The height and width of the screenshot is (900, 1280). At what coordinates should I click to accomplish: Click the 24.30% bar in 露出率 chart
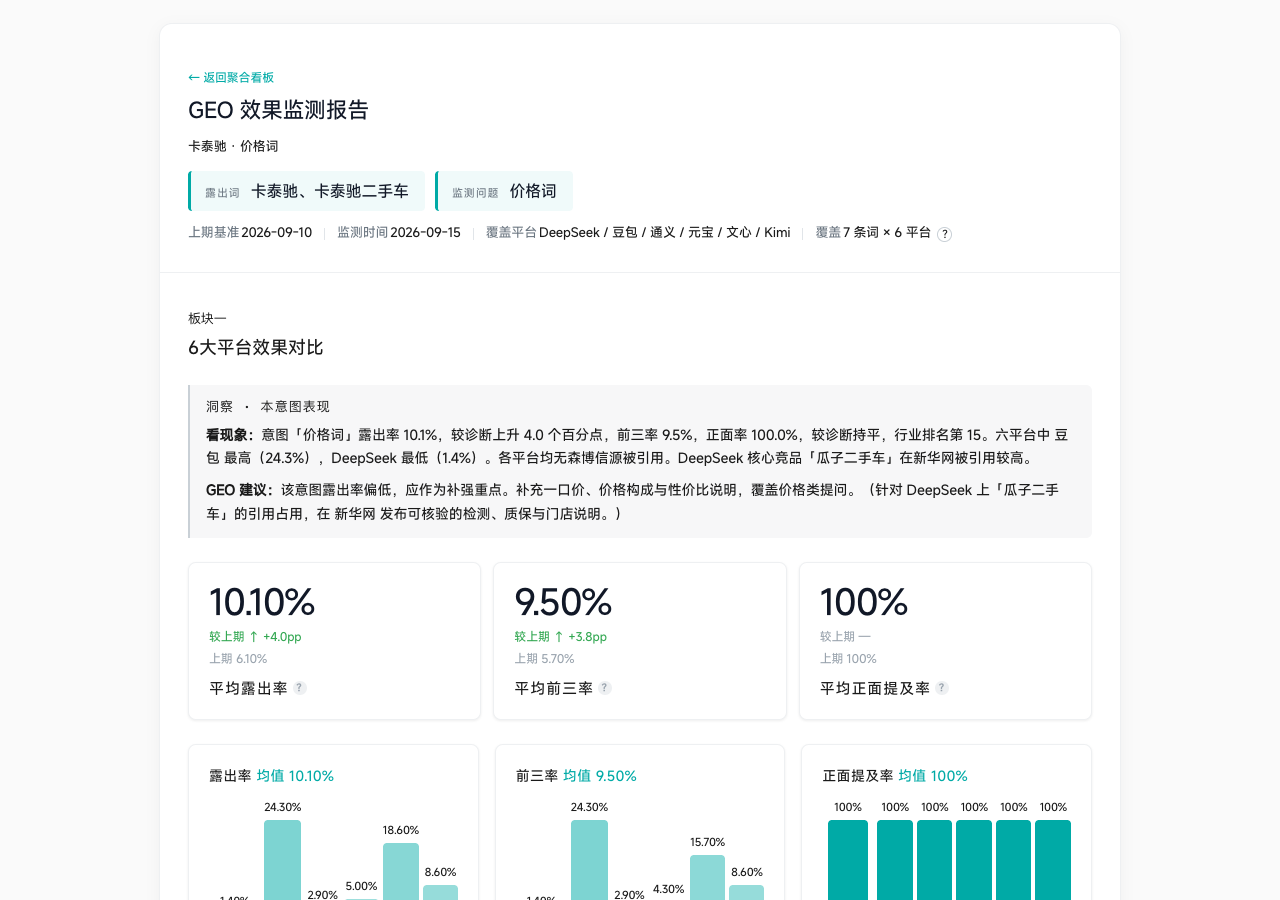[283, 860]
